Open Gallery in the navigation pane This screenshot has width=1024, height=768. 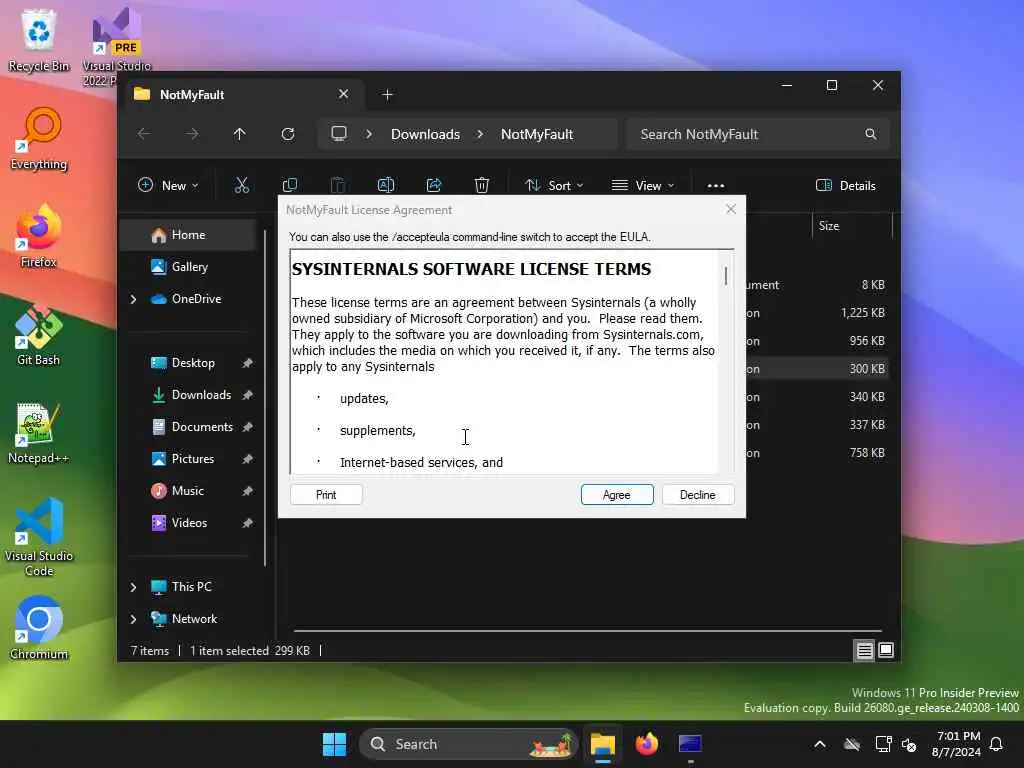(x=189, y=266)
